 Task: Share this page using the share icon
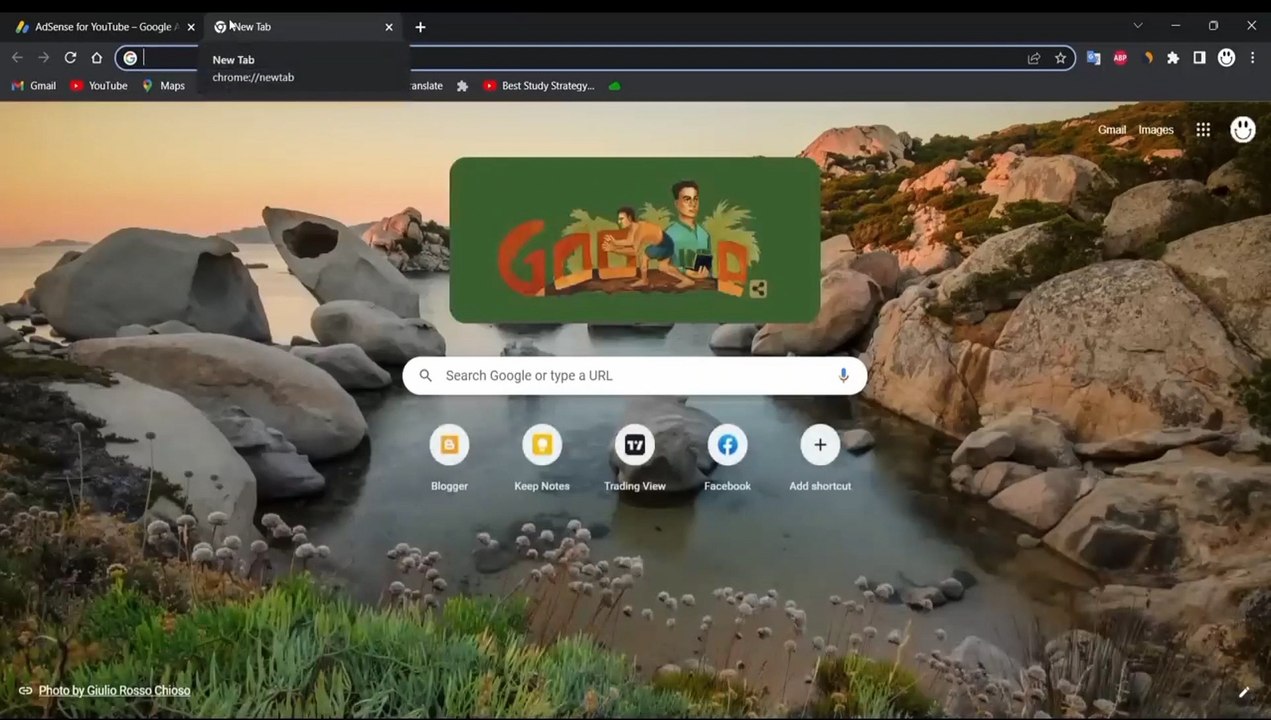[x=1034, y=58]
